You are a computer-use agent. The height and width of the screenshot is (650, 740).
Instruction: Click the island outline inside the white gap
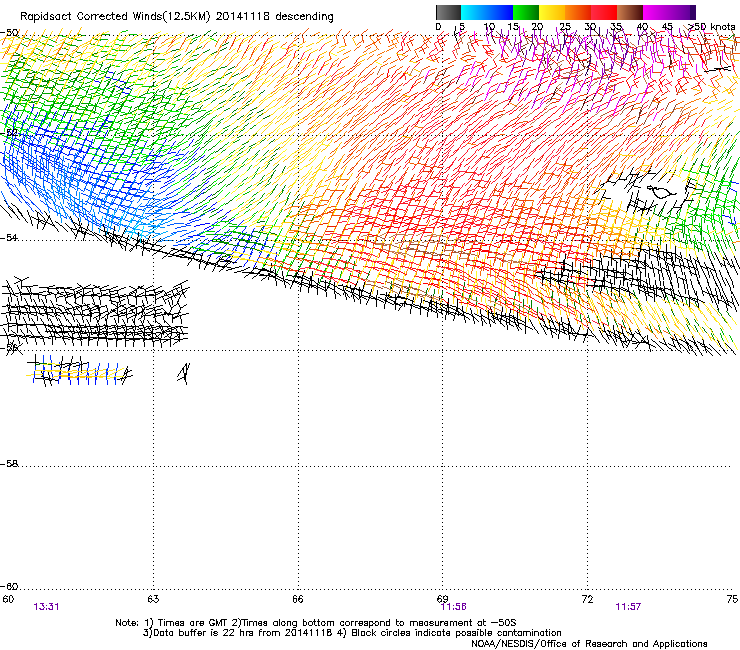click(662, 192)
